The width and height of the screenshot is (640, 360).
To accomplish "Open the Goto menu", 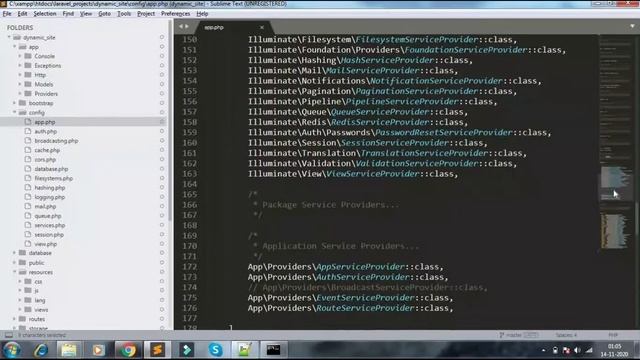I will pyautogui.click(x=104, y=13).
